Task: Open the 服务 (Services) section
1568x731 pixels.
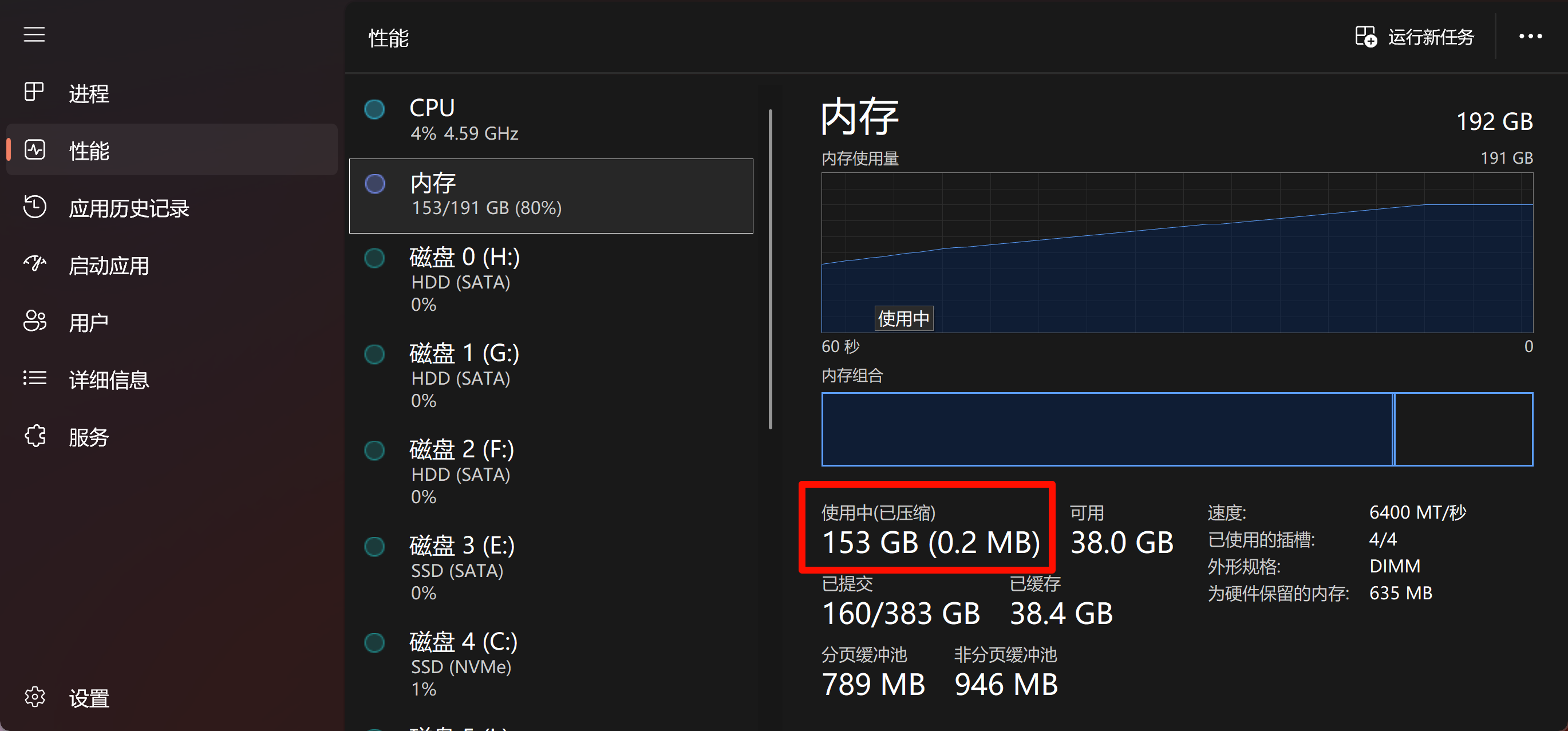Action: click(35, 436)
